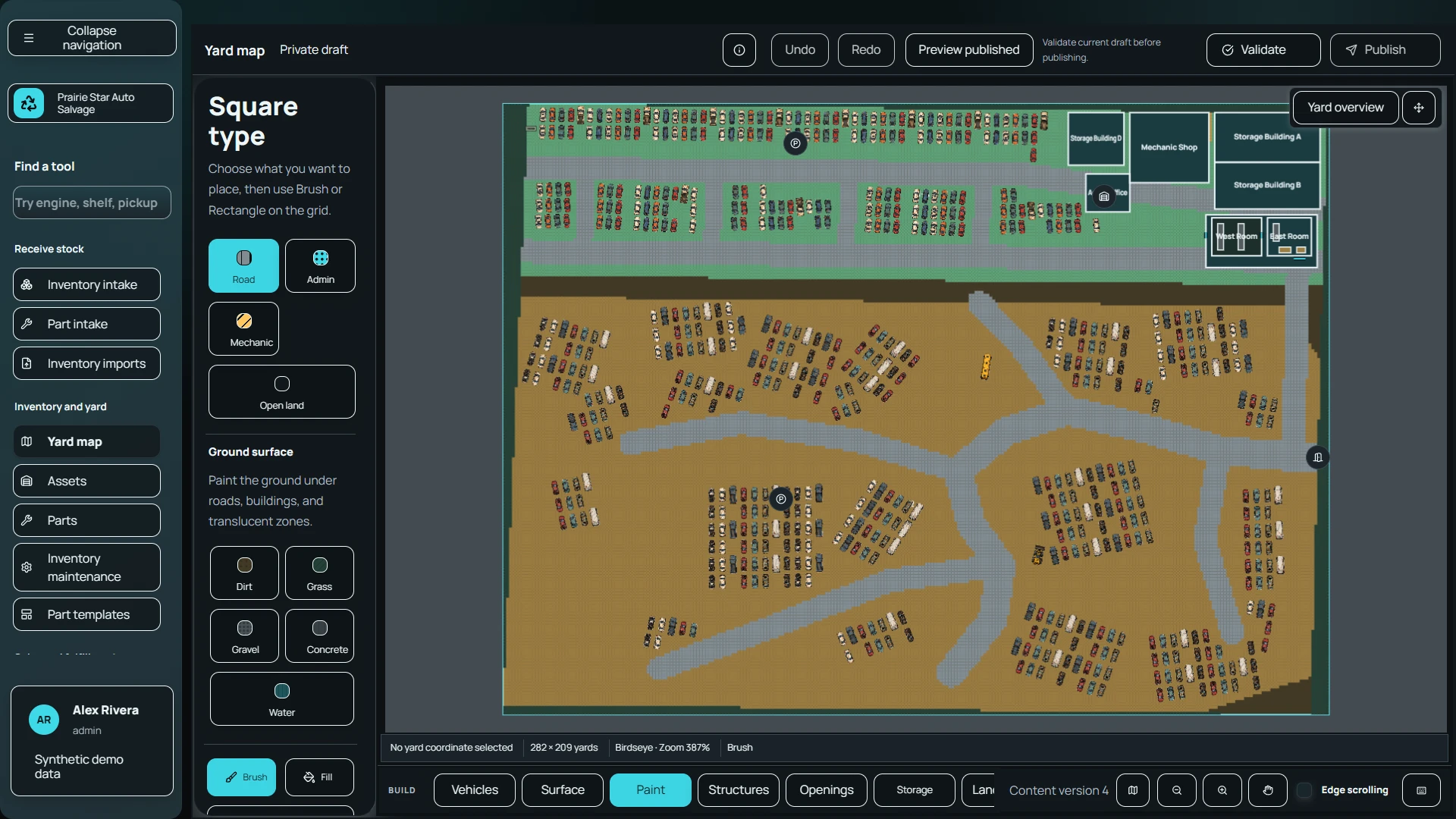Click the move icon next to Yard overview

click(1419, 108)
